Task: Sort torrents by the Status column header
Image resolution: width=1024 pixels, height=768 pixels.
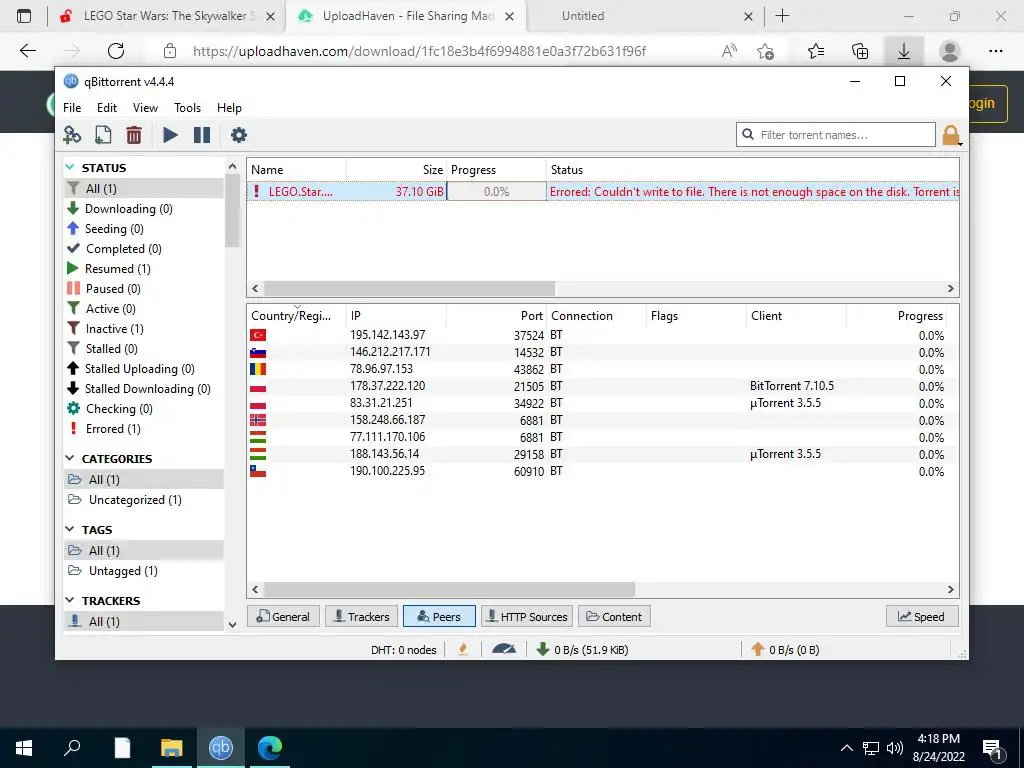Action: point(752,170)
